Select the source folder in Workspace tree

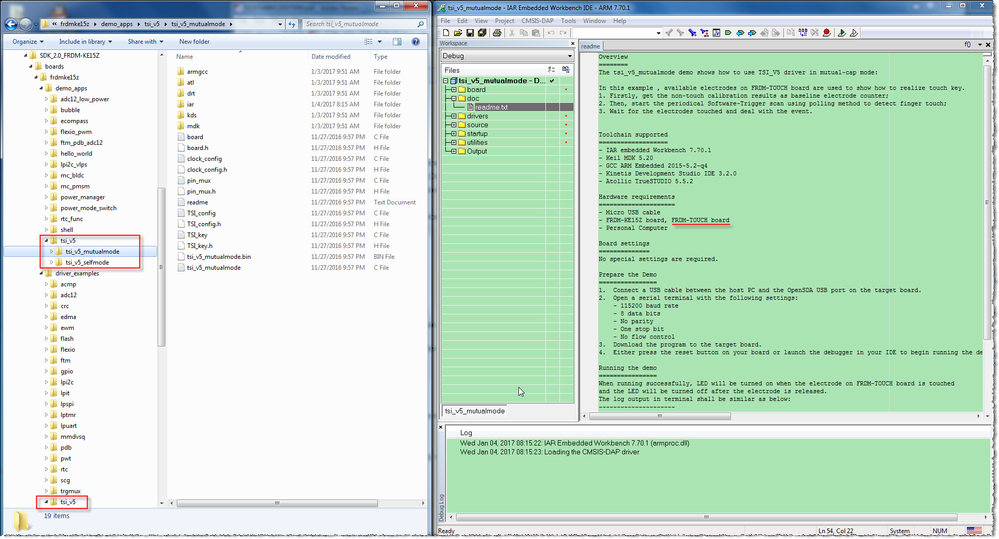[x=477, y=125]
